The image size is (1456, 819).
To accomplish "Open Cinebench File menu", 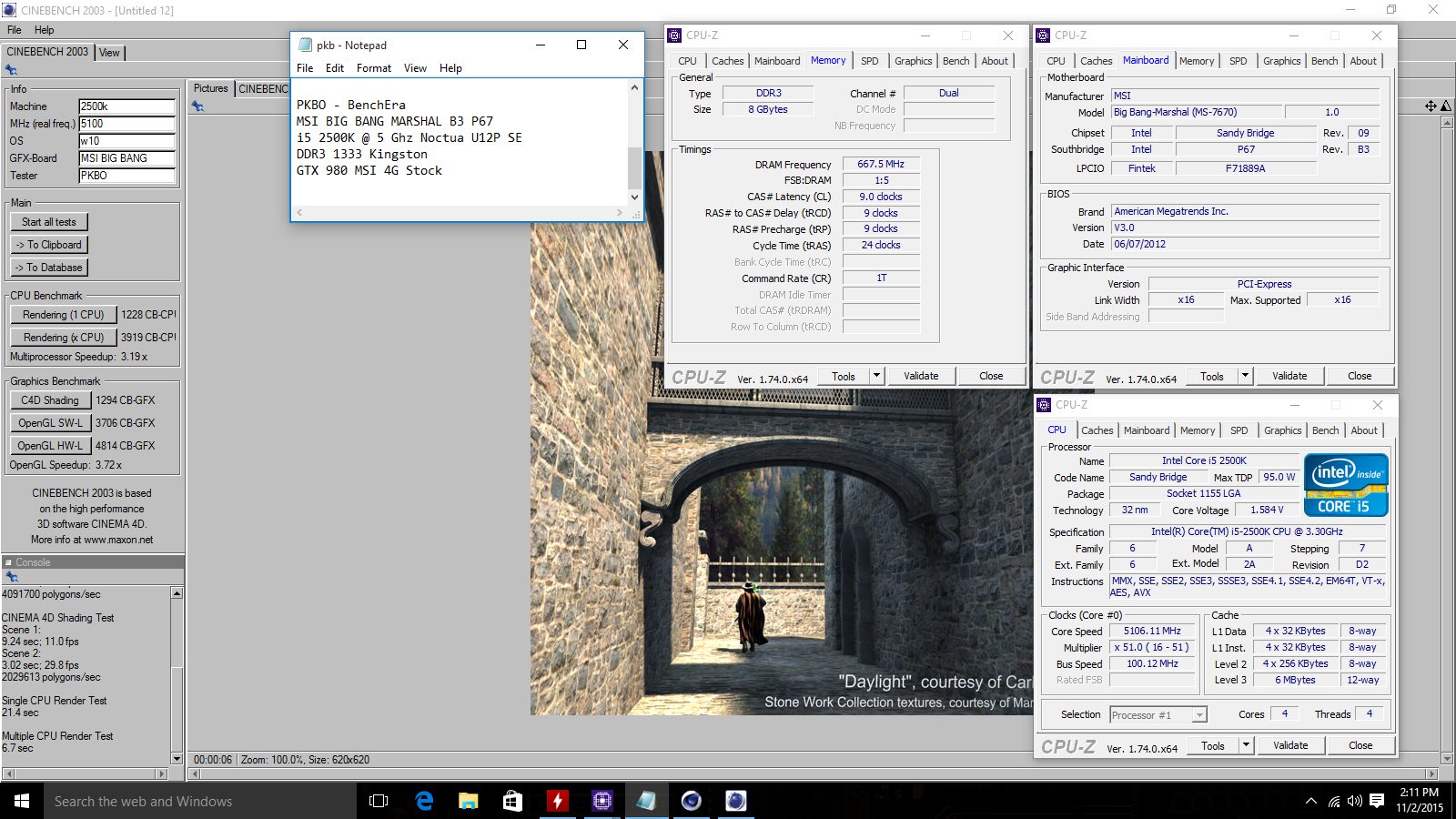I will tap(15, 30).
